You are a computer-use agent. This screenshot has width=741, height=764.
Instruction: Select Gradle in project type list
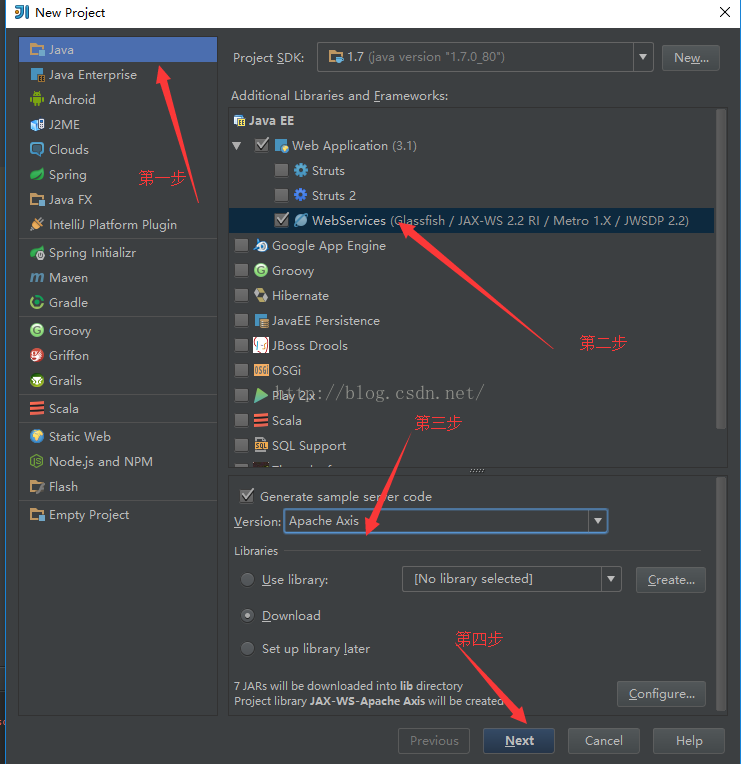click(118, 302)
